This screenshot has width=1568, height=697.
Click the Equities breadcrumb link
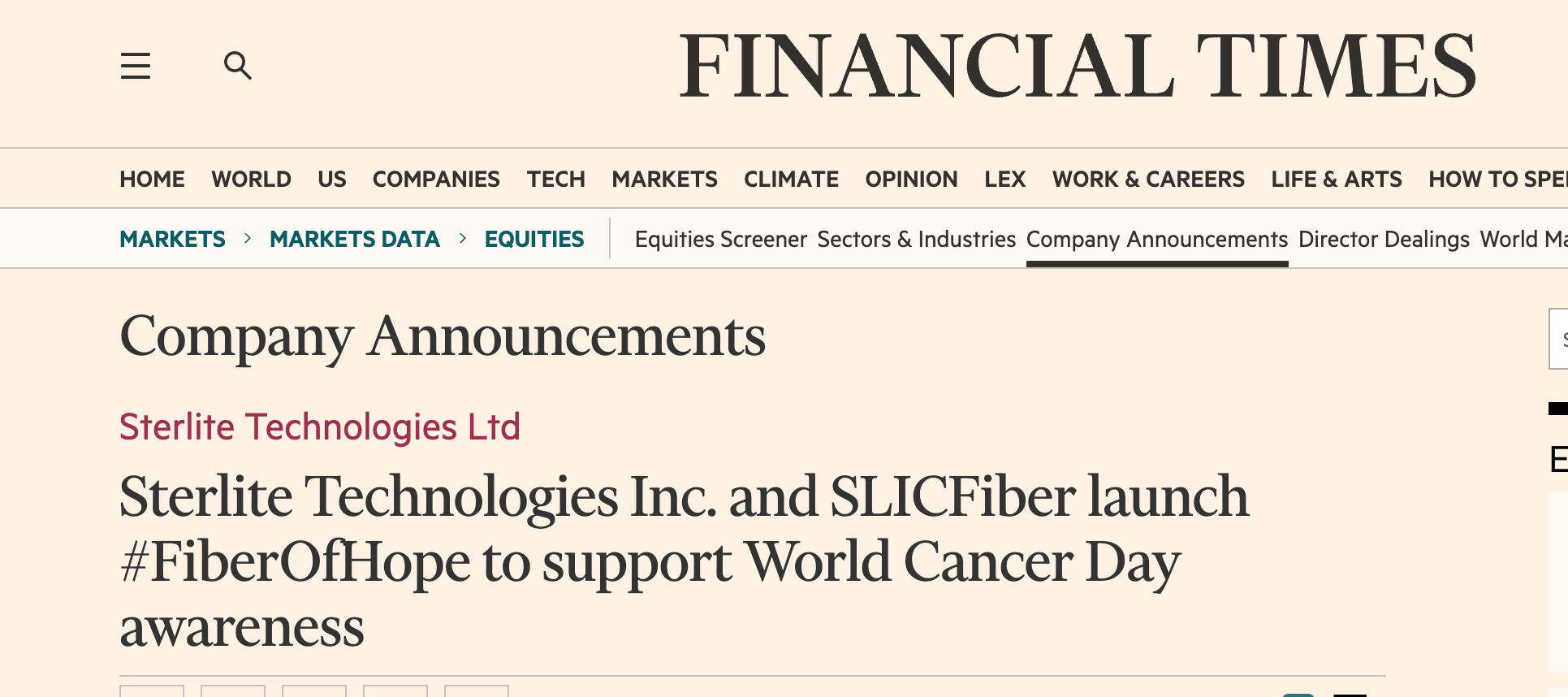coord(534,239)
